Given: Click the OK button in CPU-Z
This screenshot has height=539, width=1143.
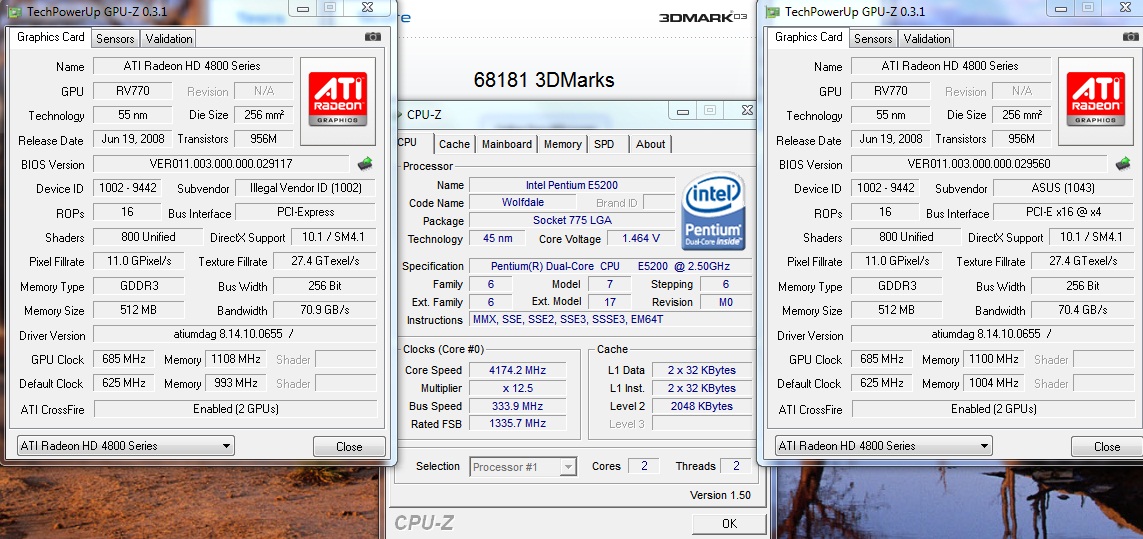Looking at the screenshot, I should coord(729,524).
